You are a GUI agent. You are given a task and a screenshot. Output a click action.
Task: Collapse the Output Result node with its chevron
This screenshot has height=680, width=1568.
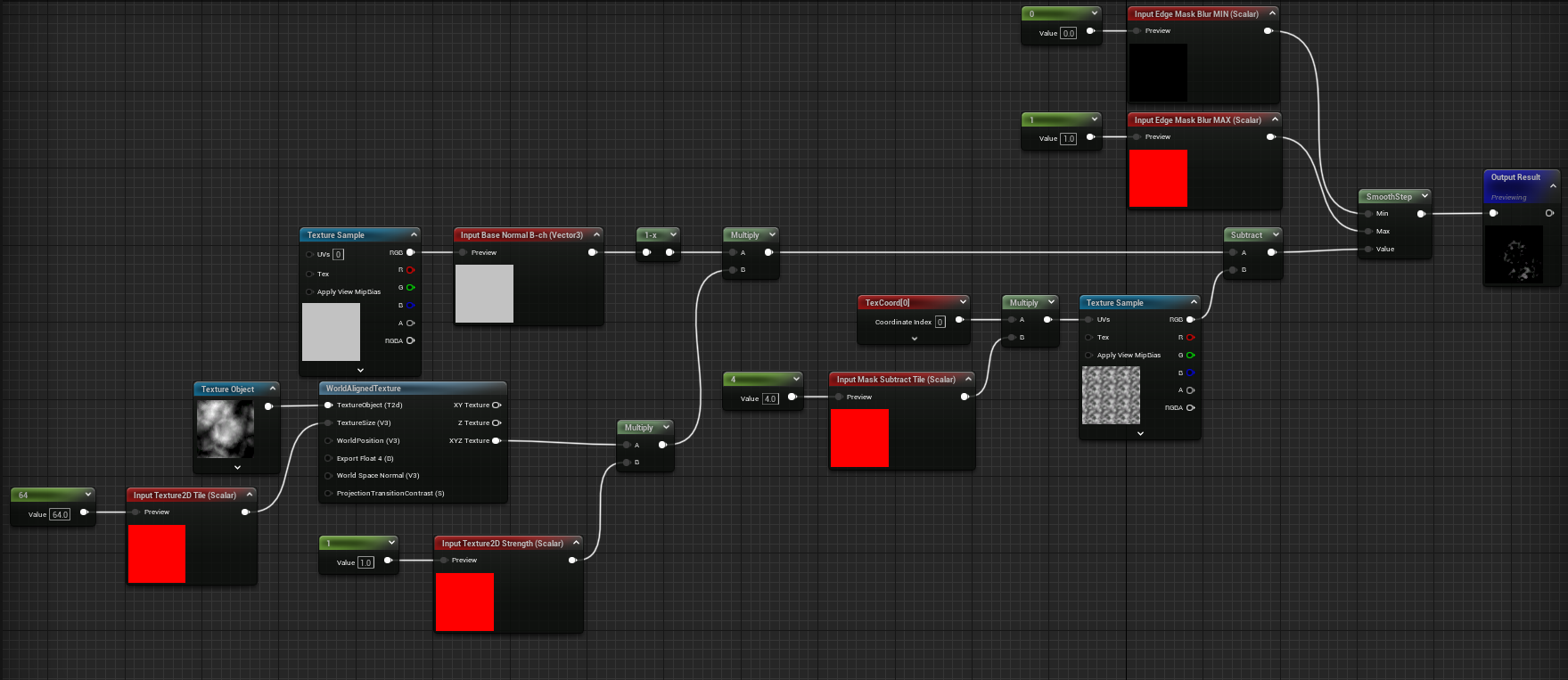tap(1553, 185)
